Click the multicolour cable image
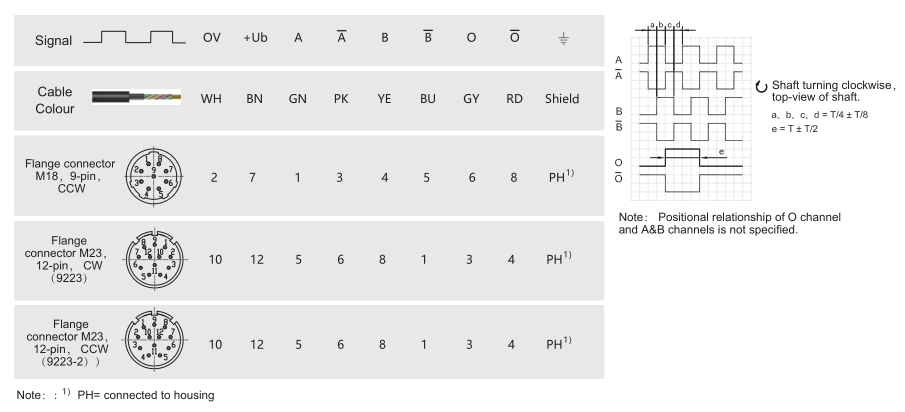The width and height of the screenshot is (905, 412). pyautogui.click(x=138, y=99)
